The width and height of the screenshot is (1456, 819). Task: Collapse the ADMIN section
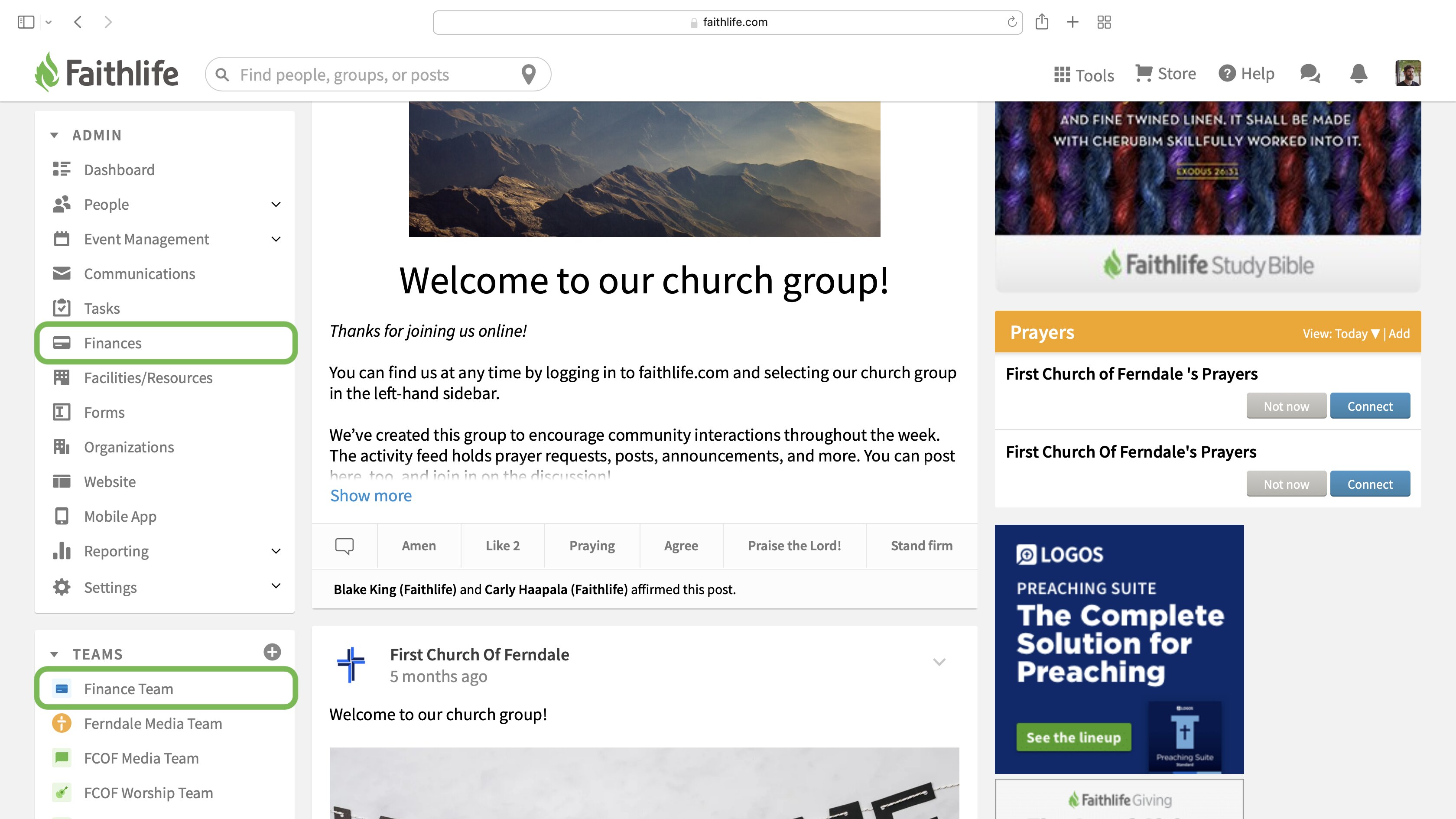(x=54, y=135)
